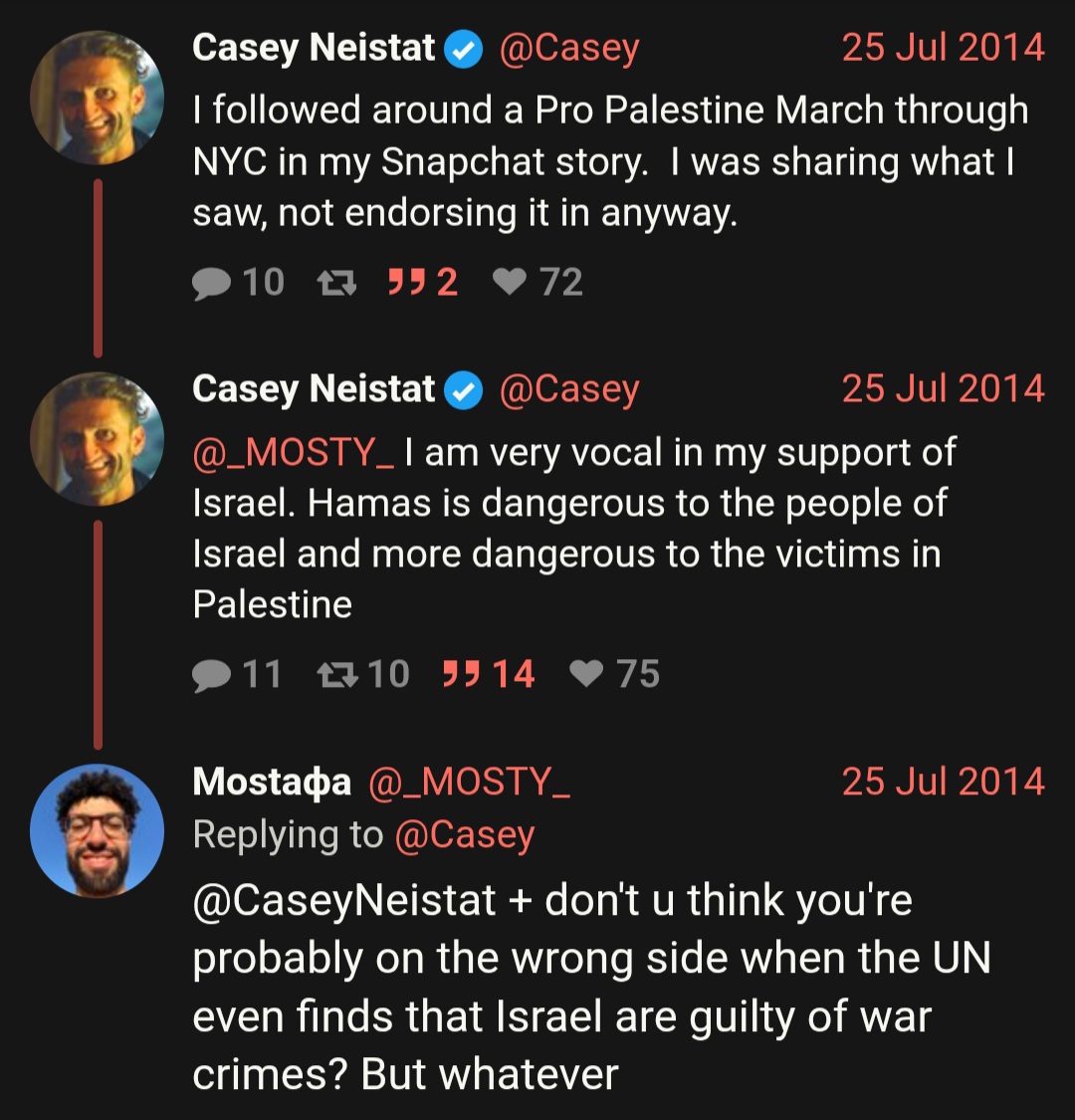Viewport: 1075px width, 1120px height.
Task: Open the first tweet's 25 Jul 2014 timestamp
Action: click(x=943, y=47)
